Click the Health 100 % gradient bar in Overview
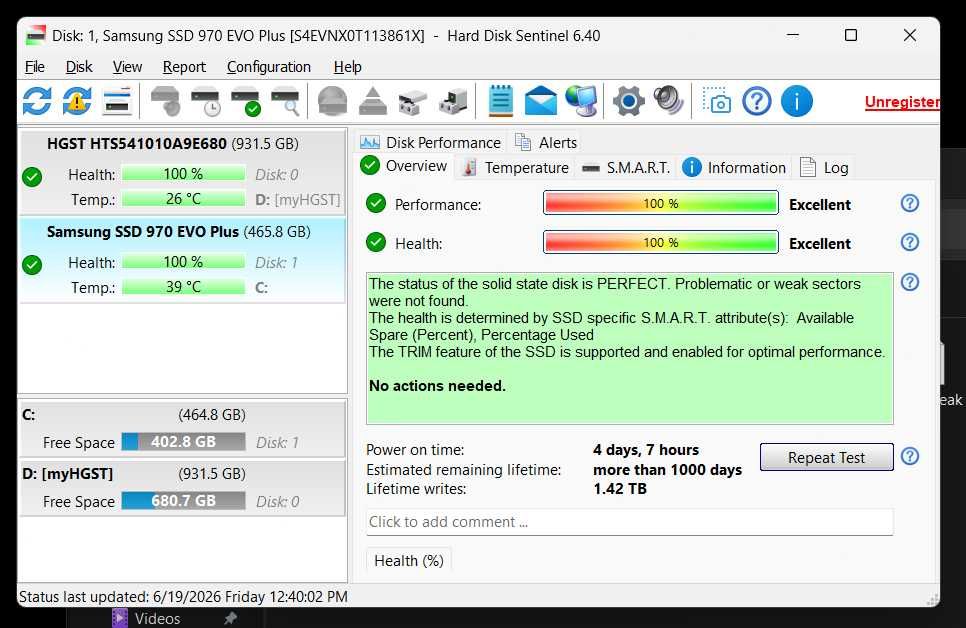 pyautogui.click(x=660, y=242)
